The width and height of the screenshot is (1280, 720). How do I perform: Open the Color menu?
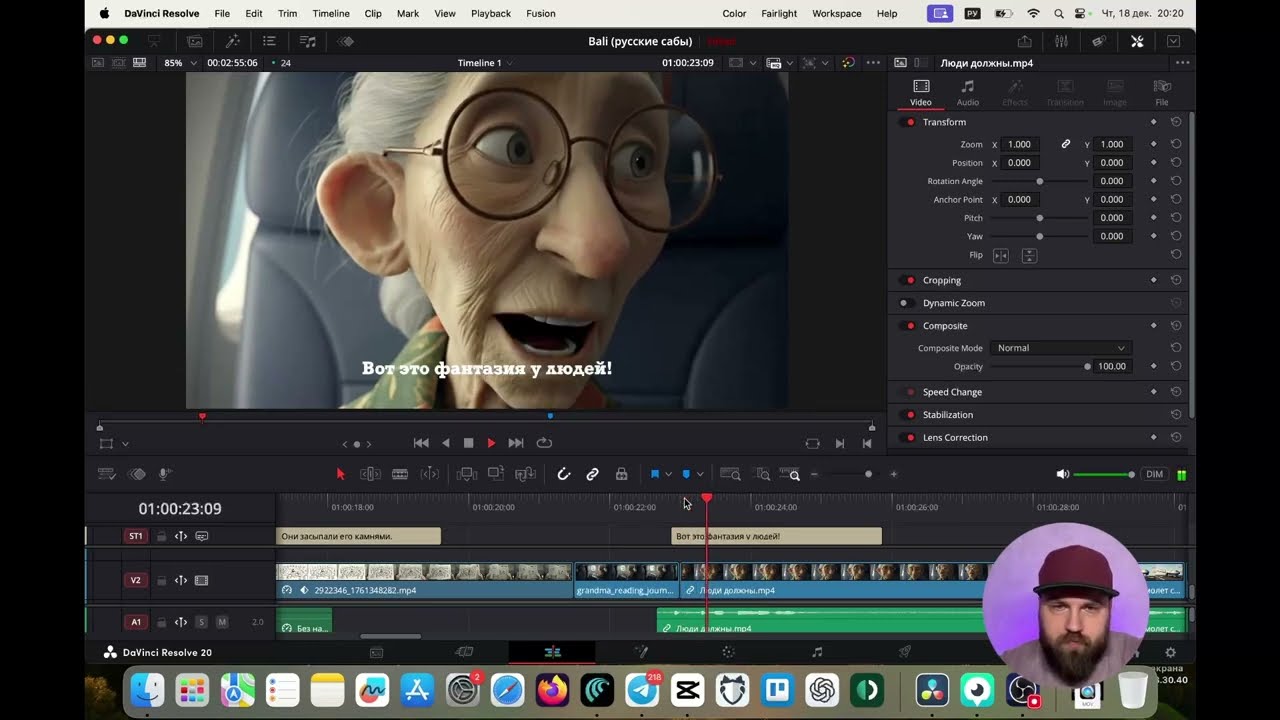734,13
